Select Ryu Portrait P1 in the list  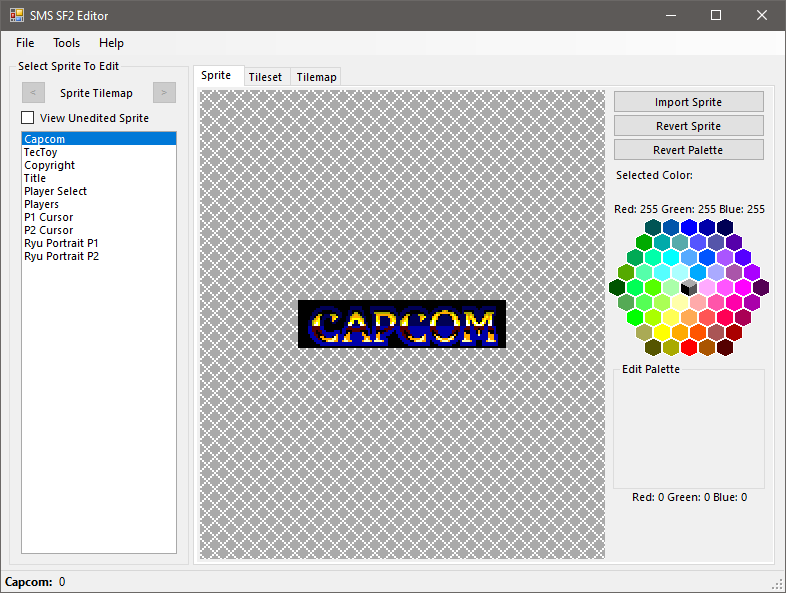(99, 243)
